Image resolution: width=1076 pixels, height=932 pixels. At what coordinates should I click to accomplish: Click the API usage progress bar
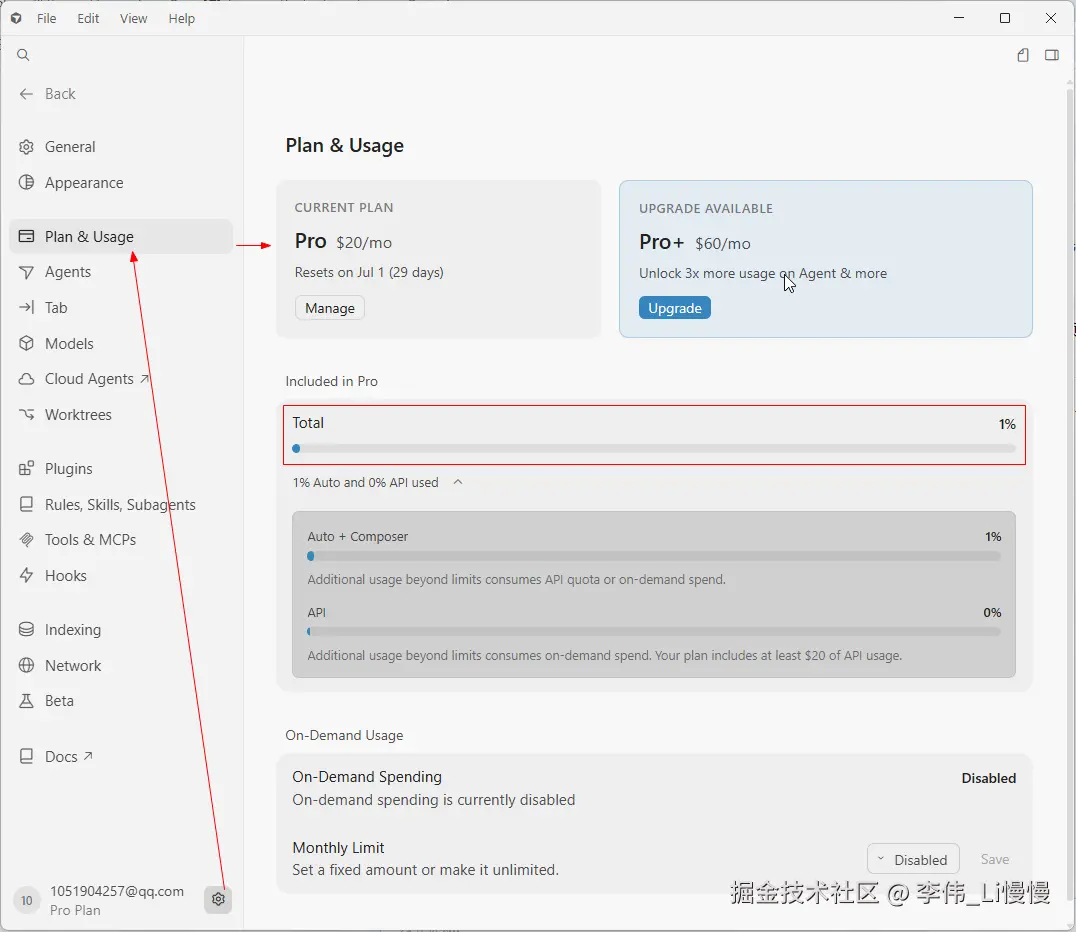point(654,631)
